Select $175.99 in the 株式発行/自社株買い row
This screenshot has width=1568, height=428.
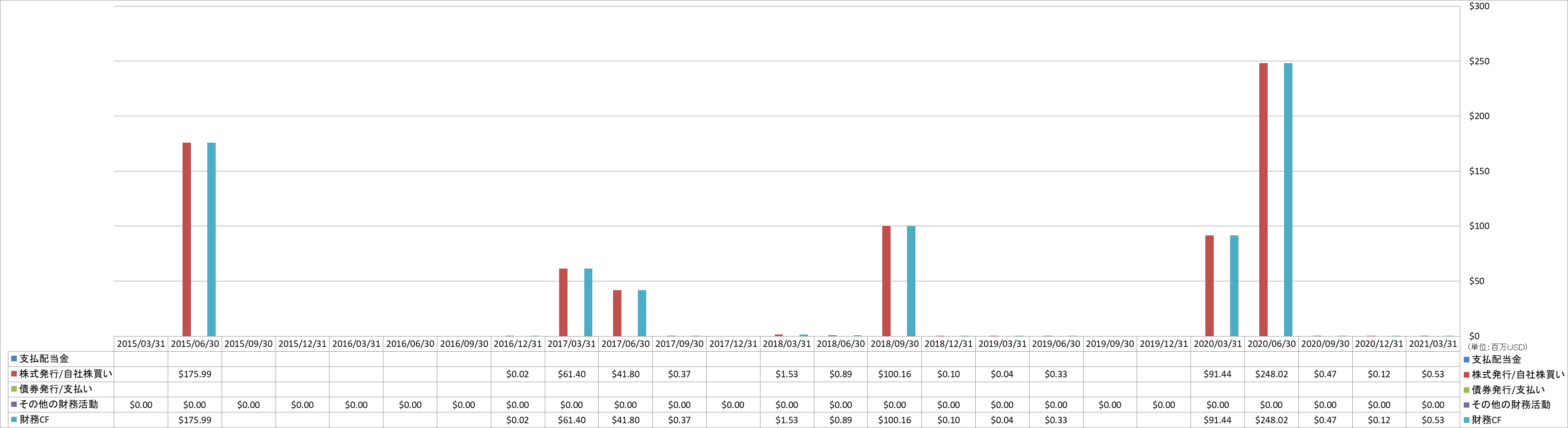pyautogui.click(x=195, y=374)
